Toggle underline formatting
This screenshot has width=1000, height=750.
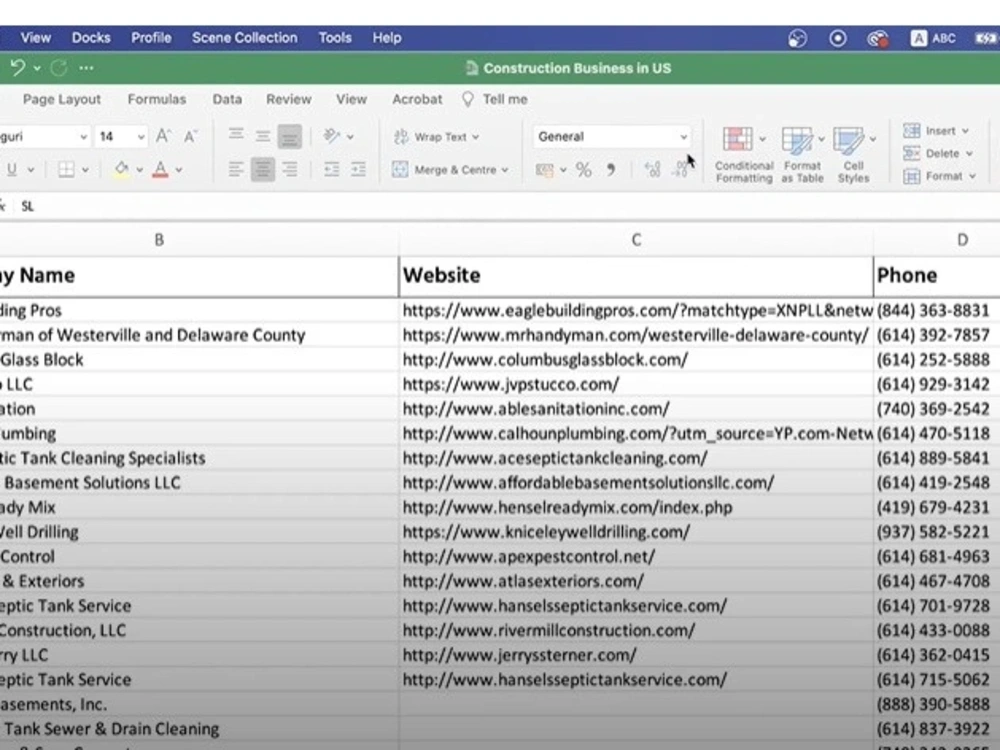pos(11,169)
